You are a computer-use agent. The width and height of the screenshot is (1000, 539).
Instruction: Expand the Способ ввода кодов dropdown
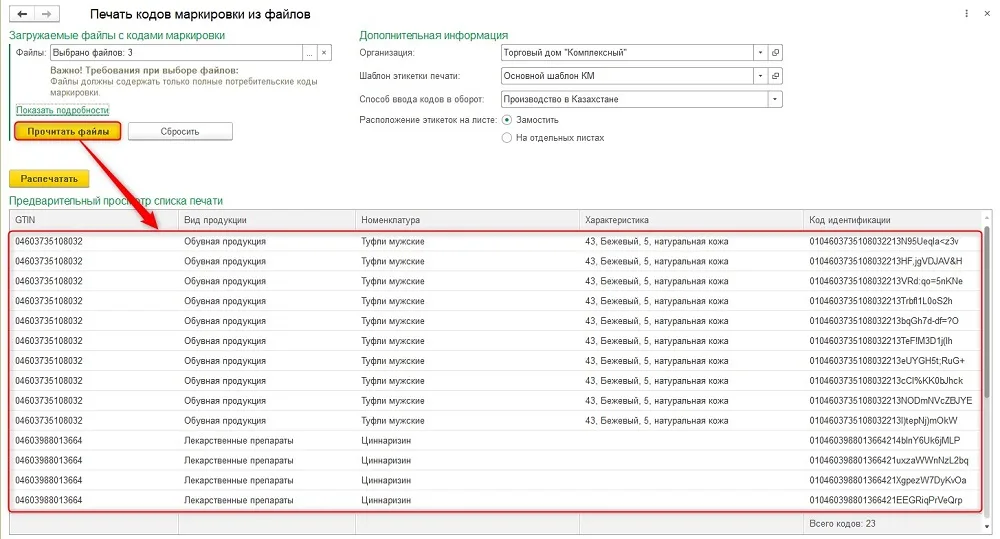(775, 100)
